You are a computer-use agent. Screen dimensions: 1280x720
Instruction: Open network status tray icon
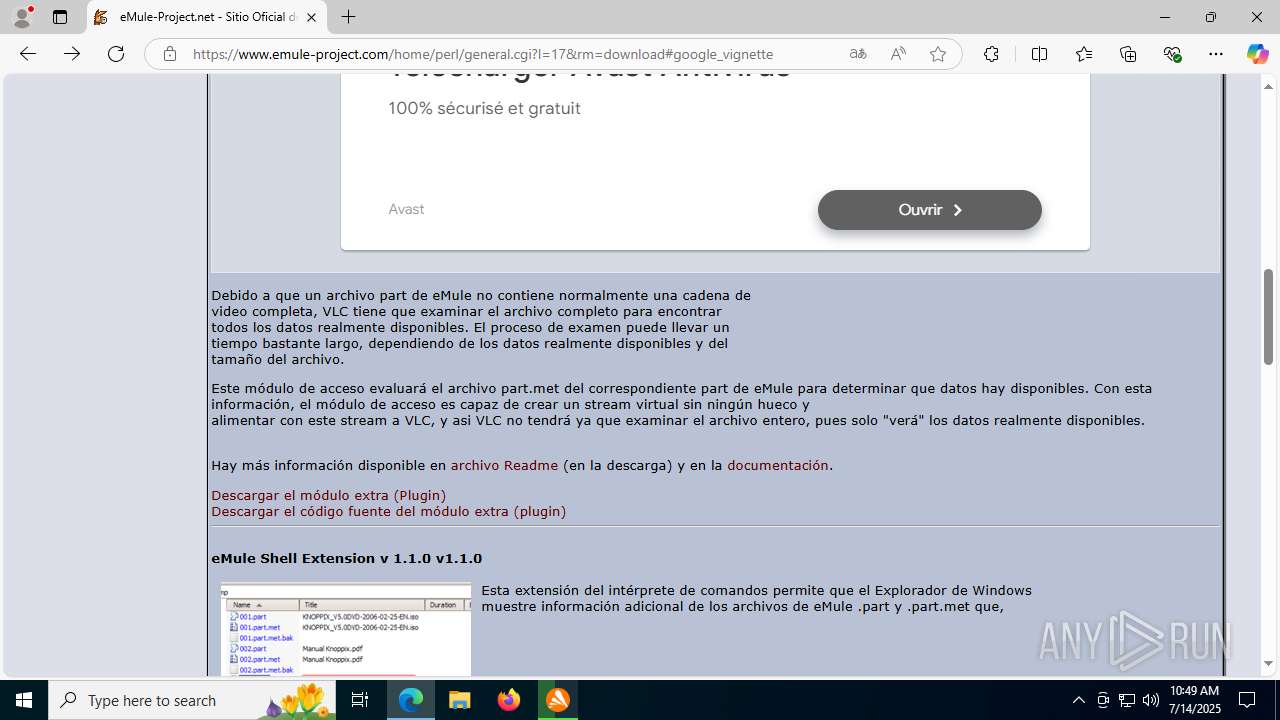point(1127,700)
